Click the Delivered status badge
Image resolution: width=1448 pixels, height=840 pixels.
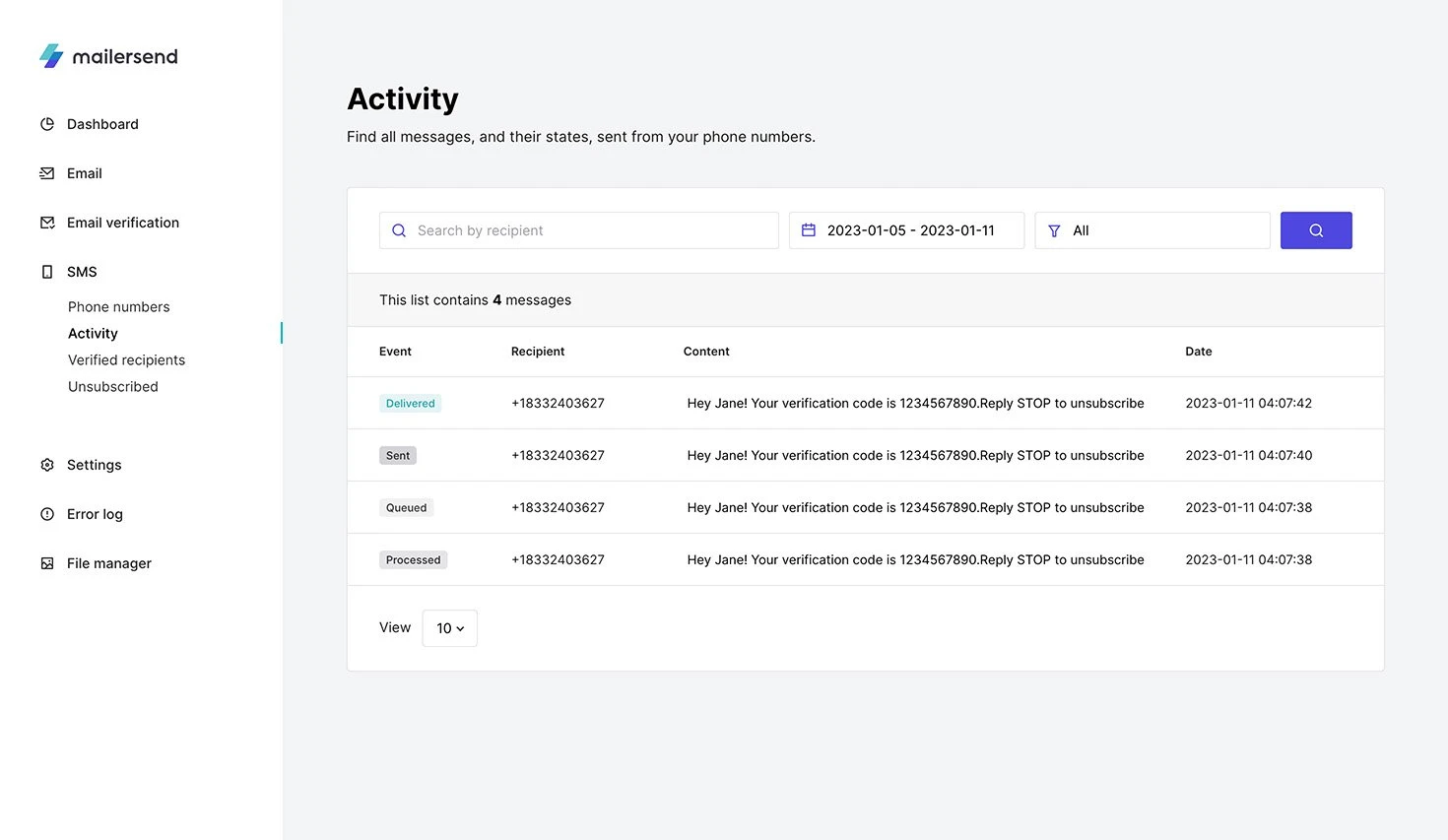pyautogui.click(x=410, y=404)
